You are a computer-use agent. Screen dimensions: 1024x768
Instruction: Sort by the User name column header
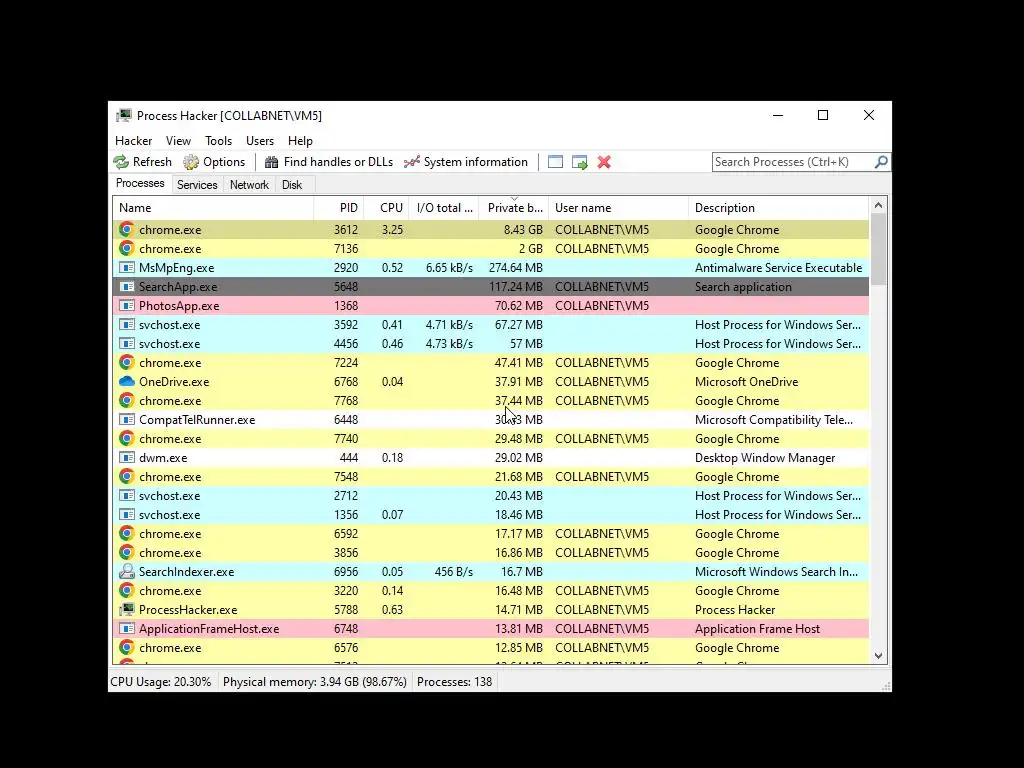tap(618, 208)
